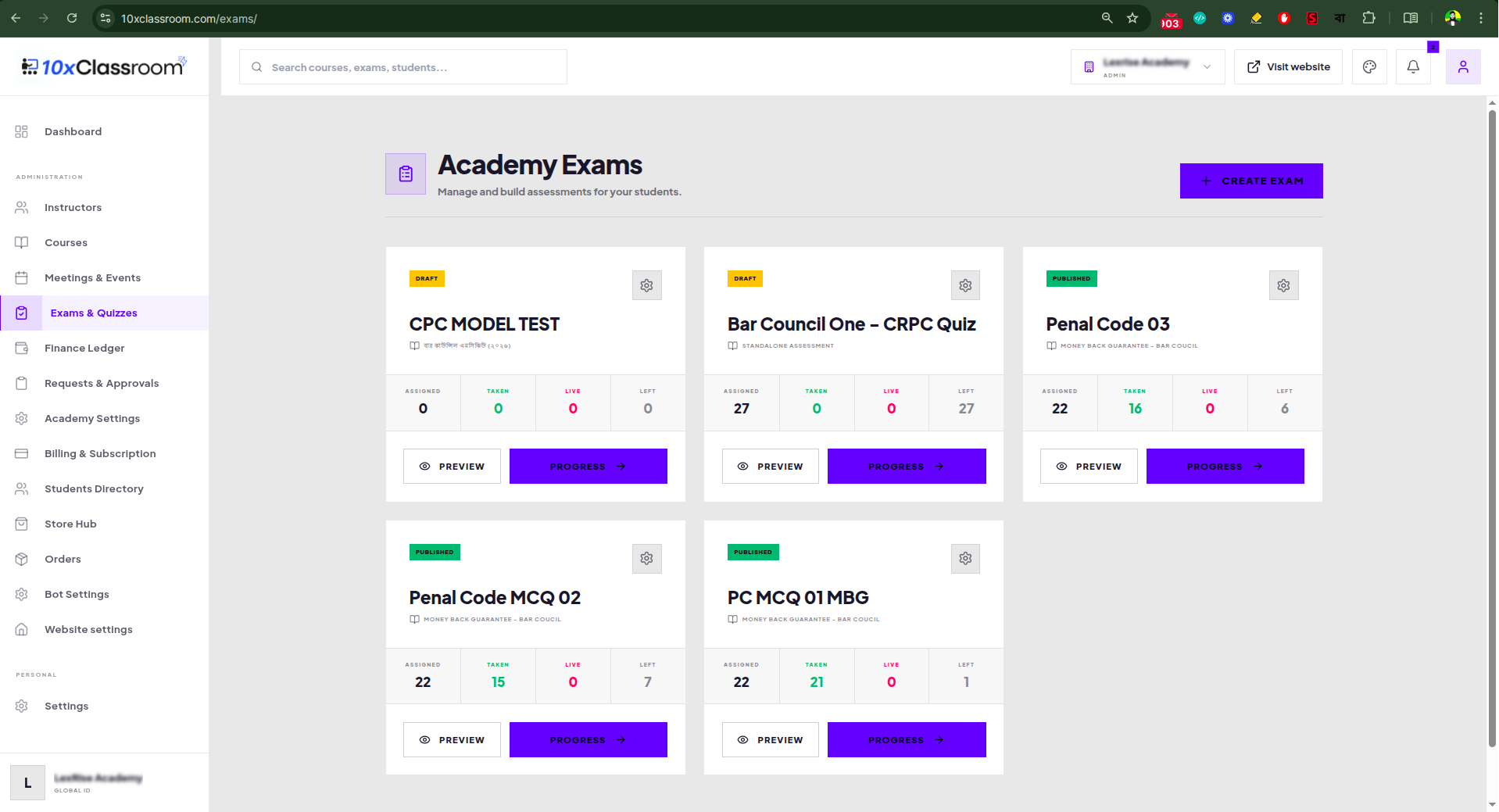The height and width of the screenshot is (812, 1499).
Task: View progress for Penal Code 03
Action: [1225, 467]
